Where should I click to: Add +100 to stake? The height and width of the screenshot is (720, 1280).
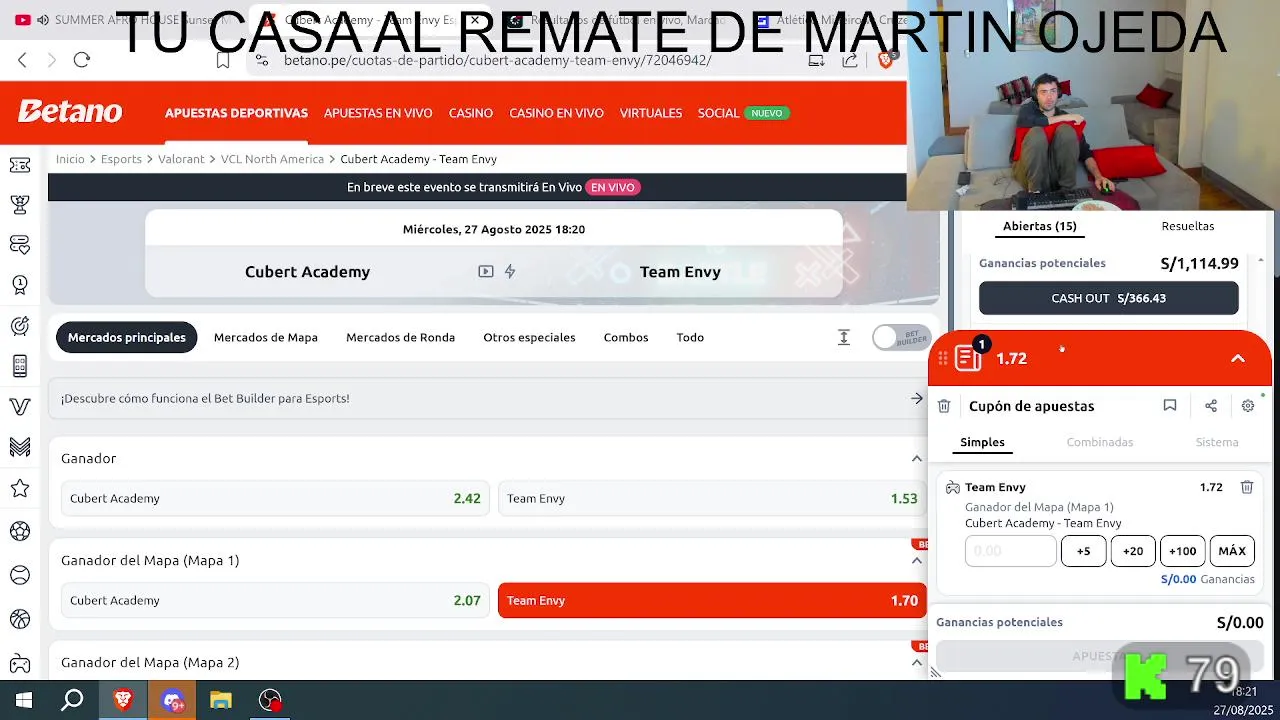pyautogui.click(x=1183, y=551)
